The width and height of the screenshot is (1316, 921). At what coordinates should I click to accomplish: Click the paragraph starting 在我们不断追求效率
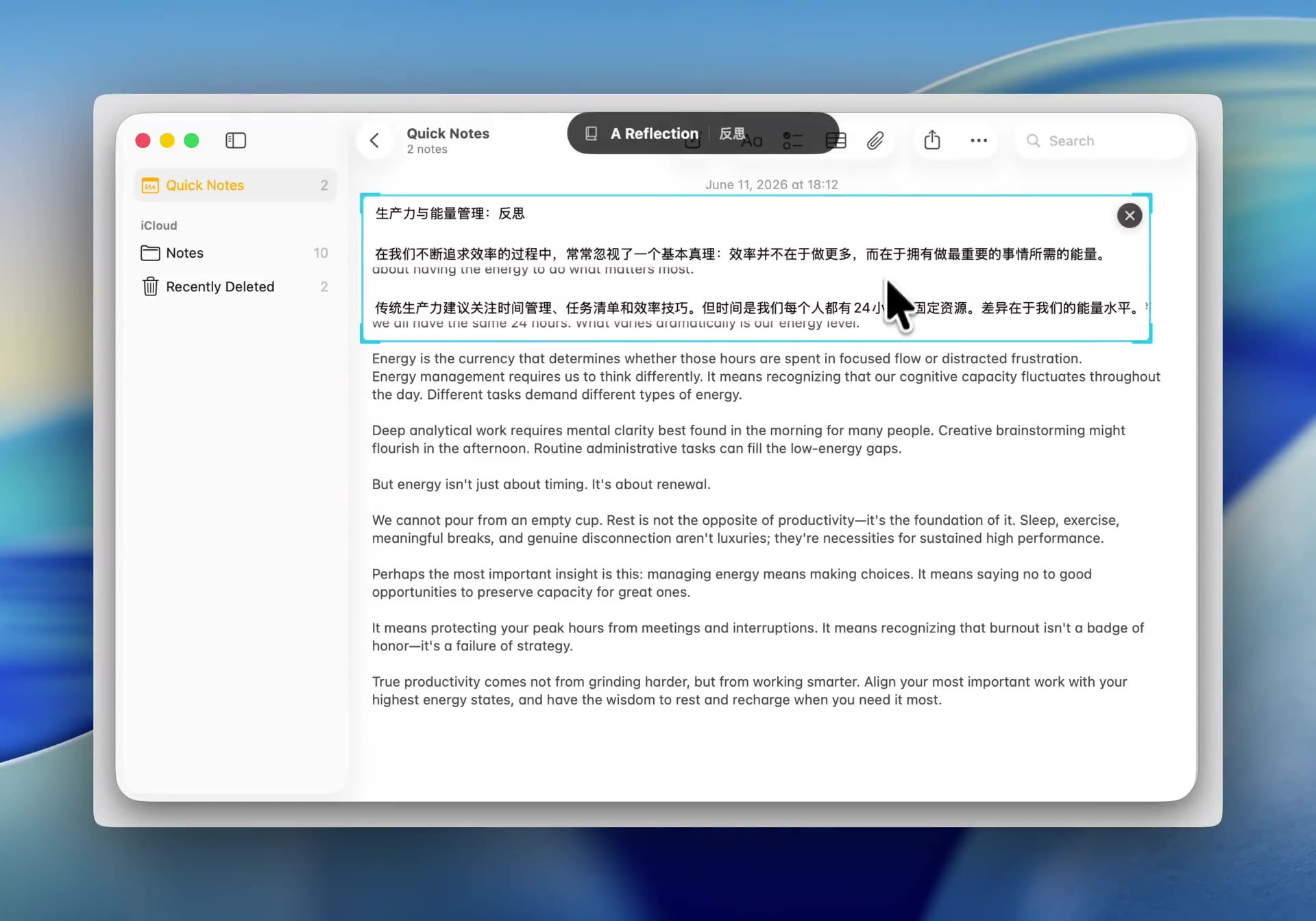pos(740,254)
